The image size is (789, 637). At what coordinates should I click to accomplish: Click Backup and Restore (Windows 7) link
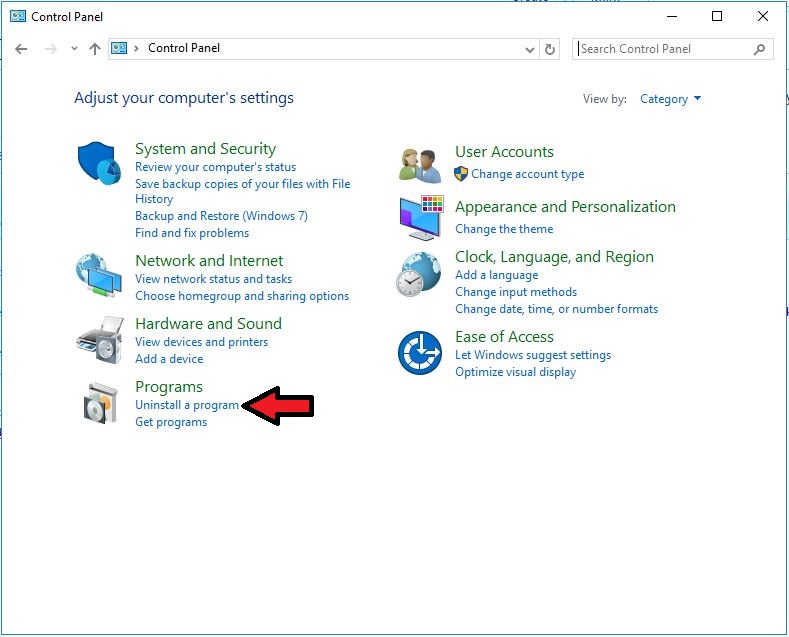coord(221,216)
